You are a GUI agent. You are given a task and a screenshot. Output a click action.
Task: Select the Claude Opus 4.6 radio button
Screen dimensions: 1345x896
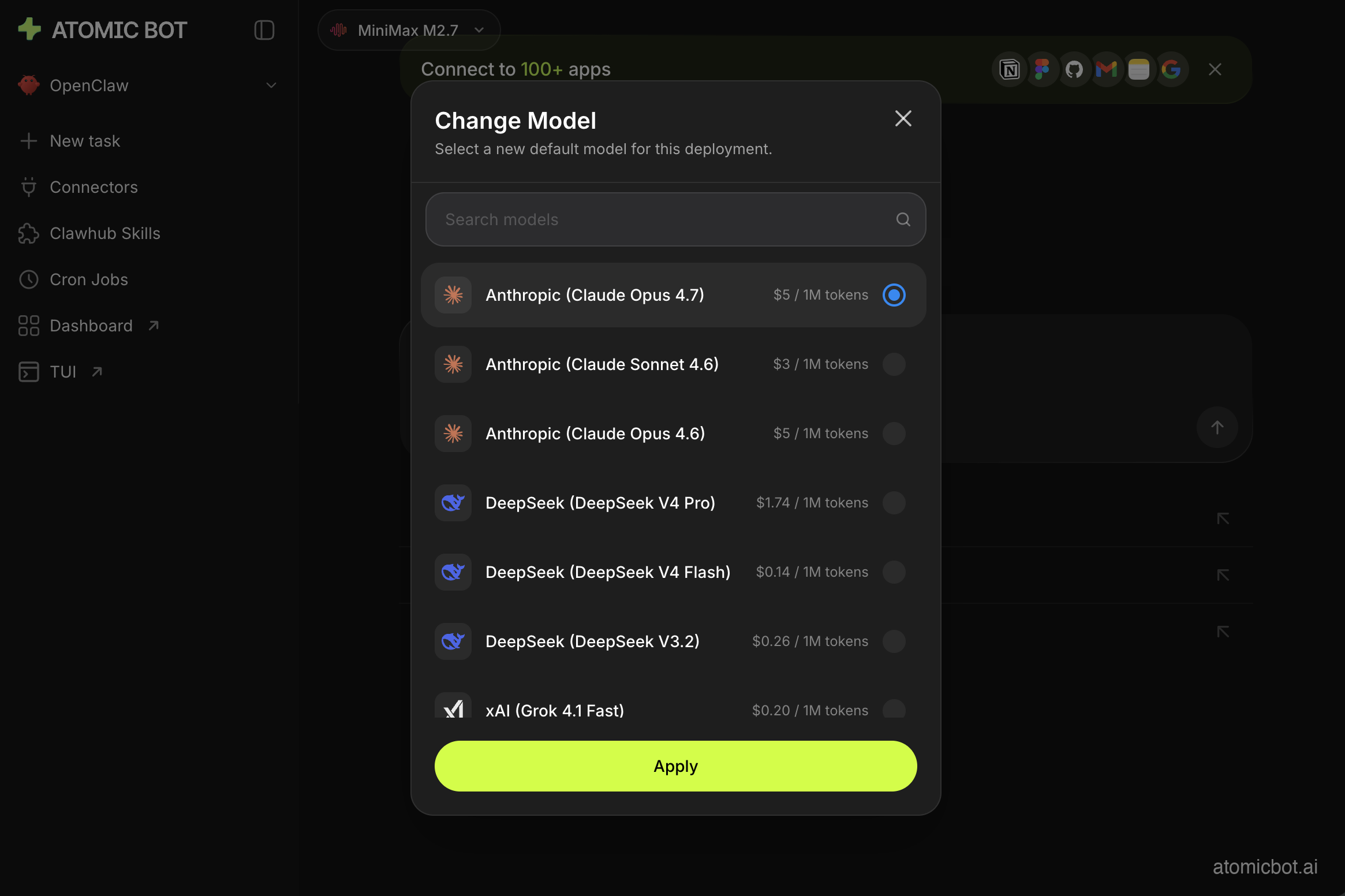coord(894,434)
